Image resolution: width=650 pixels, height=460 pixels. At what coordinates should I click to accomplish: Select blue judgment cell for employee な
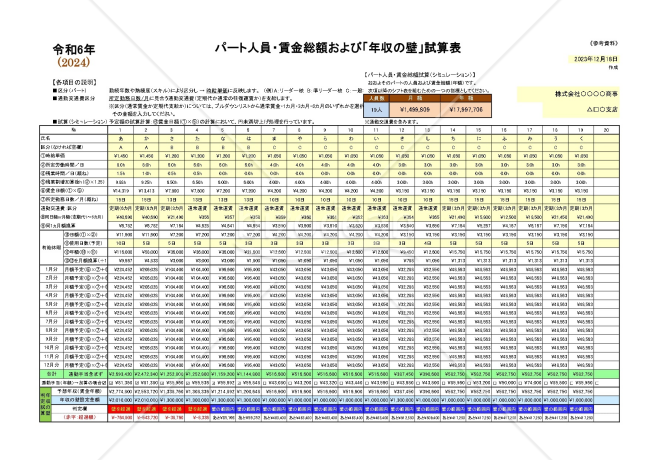tap(223, 409)
